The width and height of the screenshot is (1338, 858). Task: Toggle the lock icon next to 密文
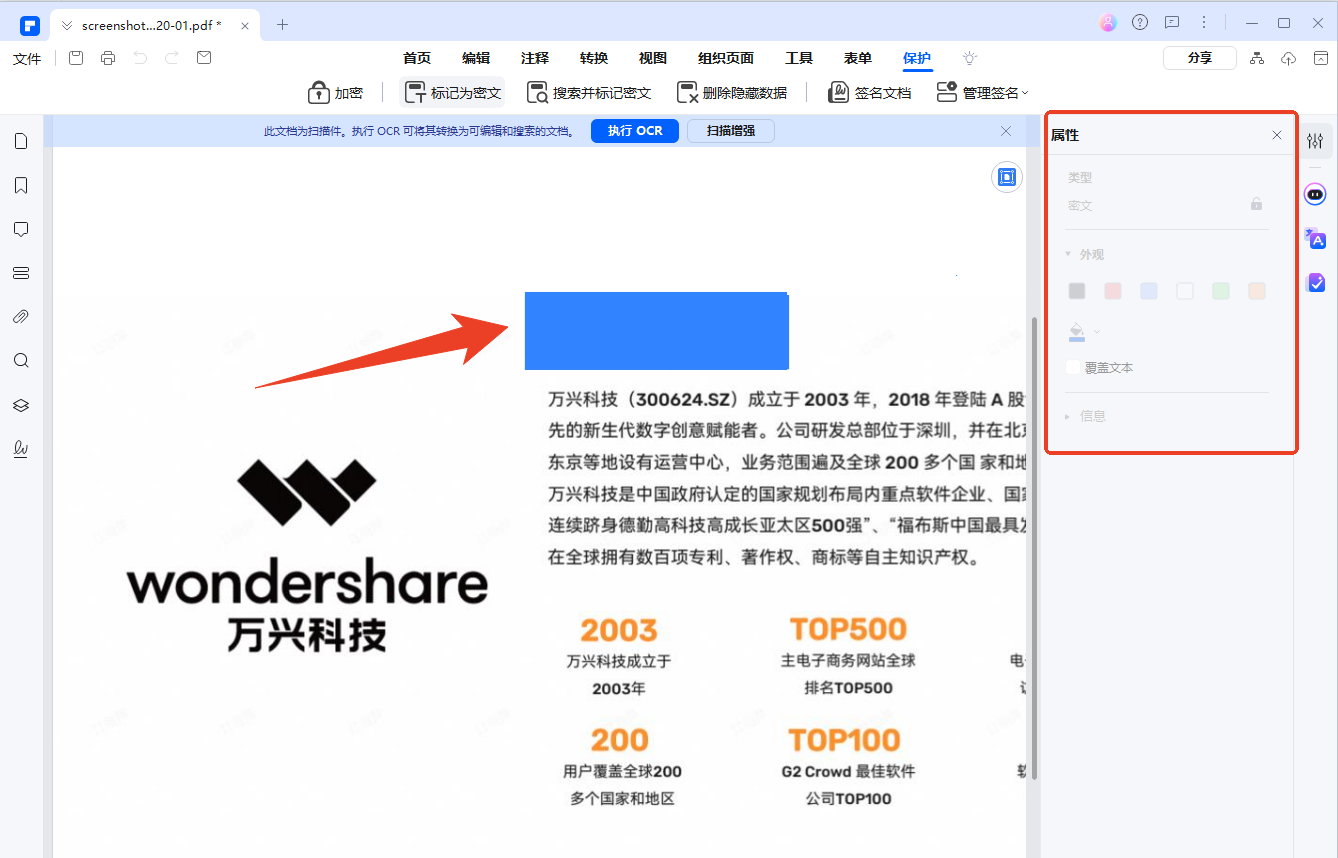point(1256,204)
